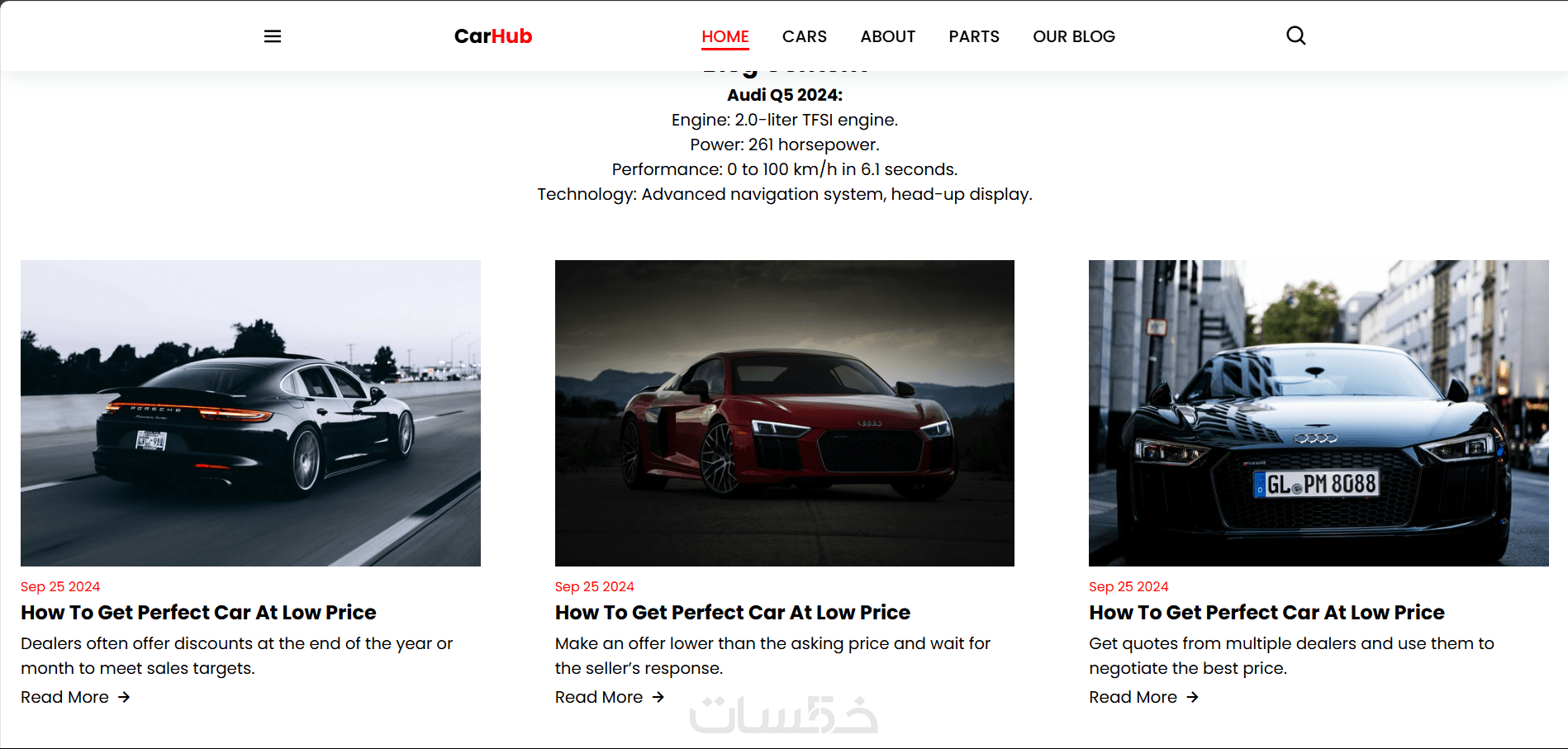Click arrow icon beside middle Read More

(658, 697)
